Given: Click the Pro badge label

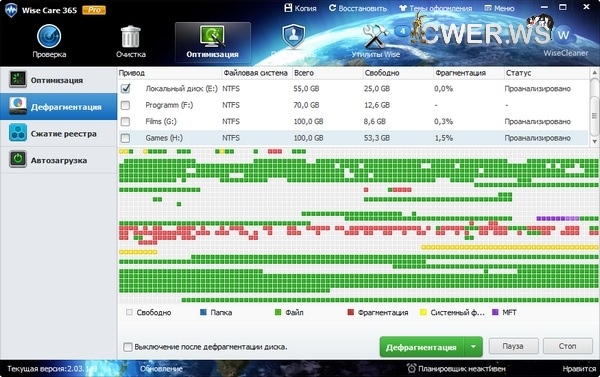Looking at the screenshot, I should (x=94, y=10).
